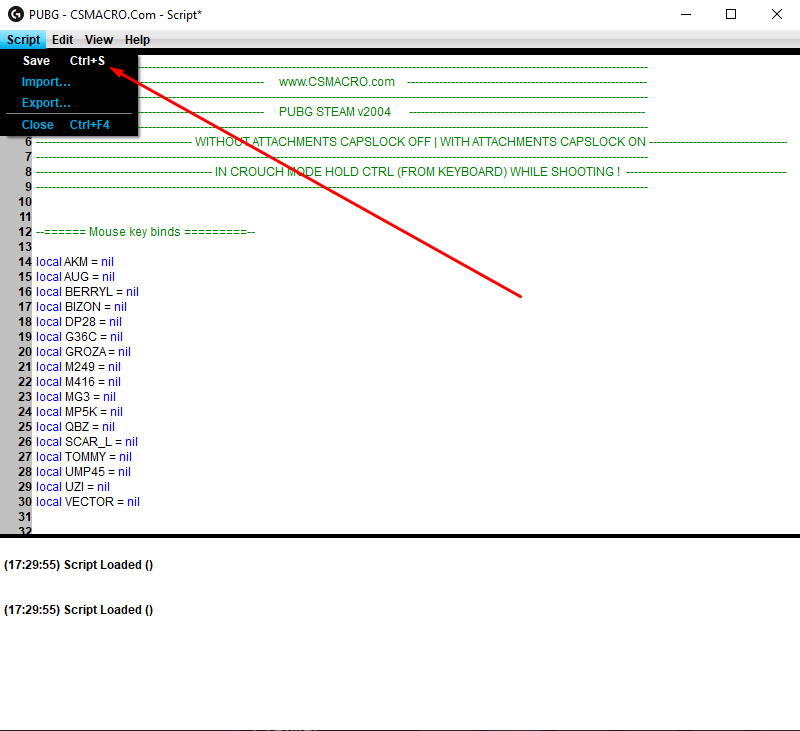Minimize the script editor window
Screen dimensions: 800x731
click(685, 14)
